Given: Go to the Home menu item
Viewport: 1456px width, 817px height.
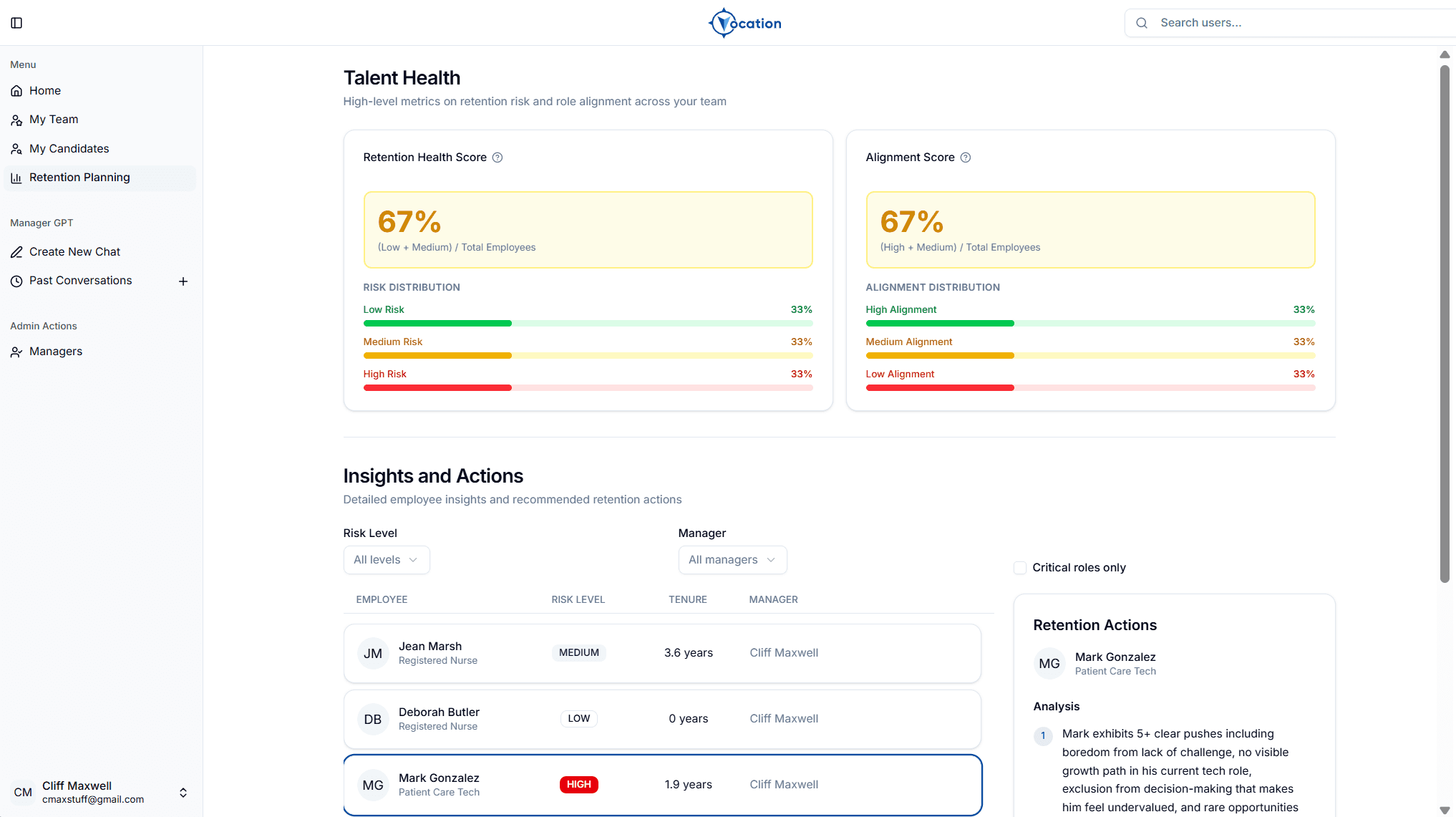Looking at the screenshot, I should (100, 91).
